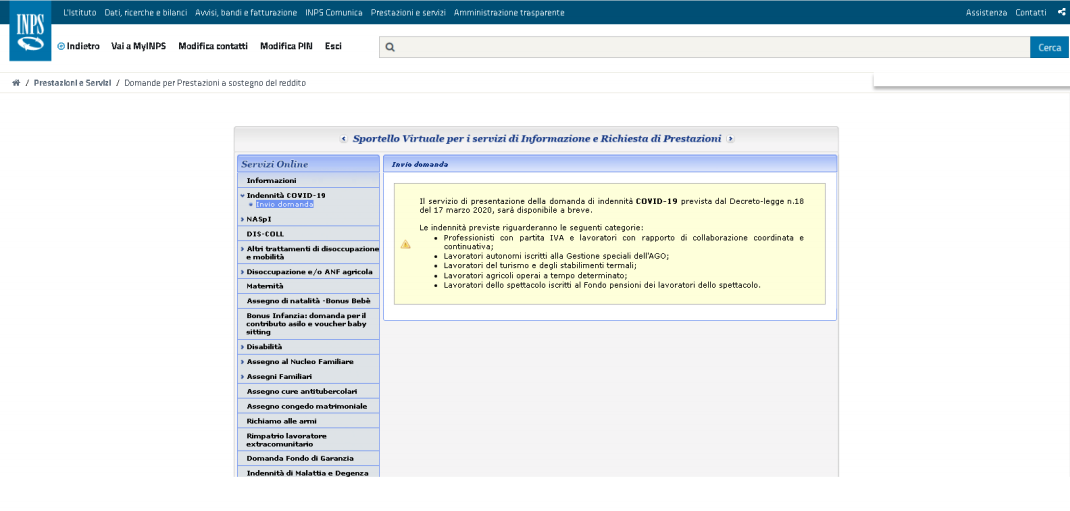Focus the site search input field
Viewport: 1070px width, 511px height.
tap(704, 47)
